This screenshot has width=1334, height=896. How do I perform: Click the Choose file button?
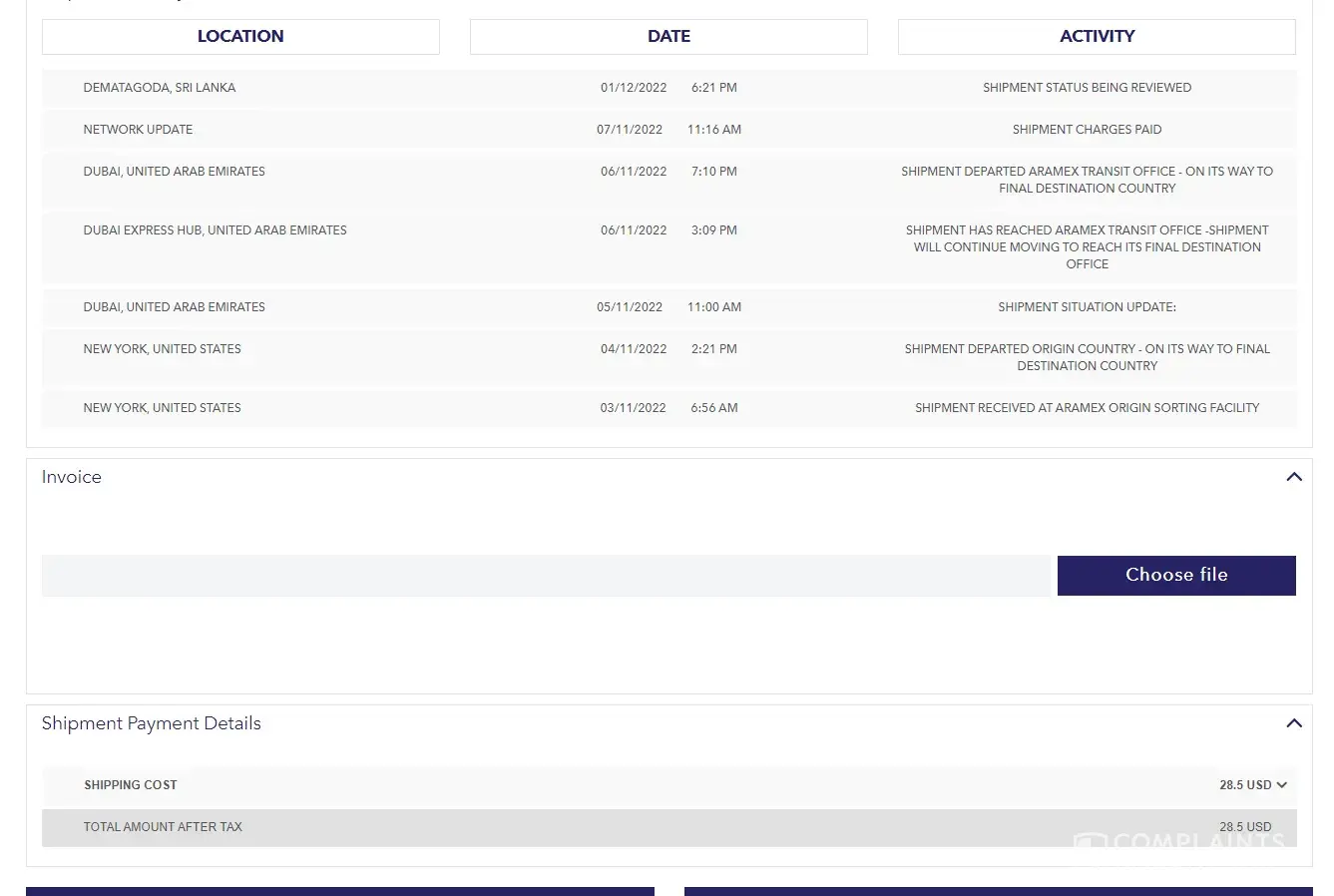[x=1175, y=576]
